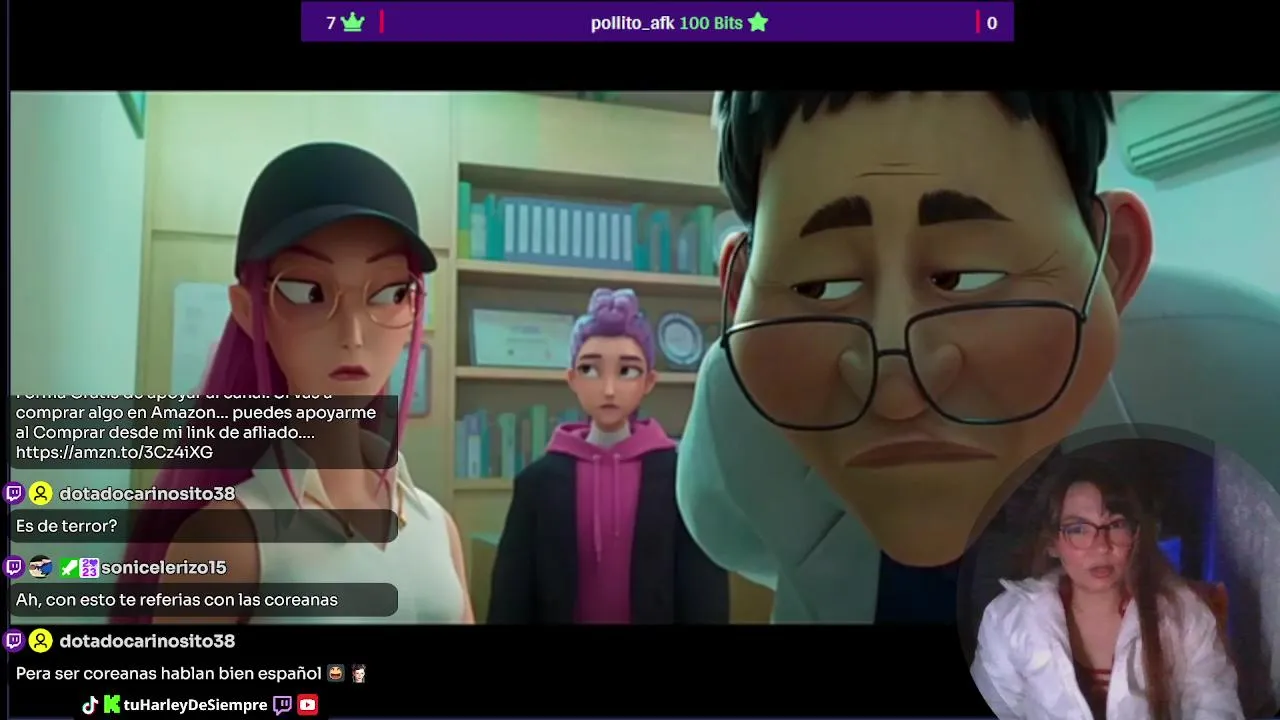Click the green Kick icon in the bottom bar
Image resolution: width=1280 pixels, height=720 pixels.
pos(112,705)
